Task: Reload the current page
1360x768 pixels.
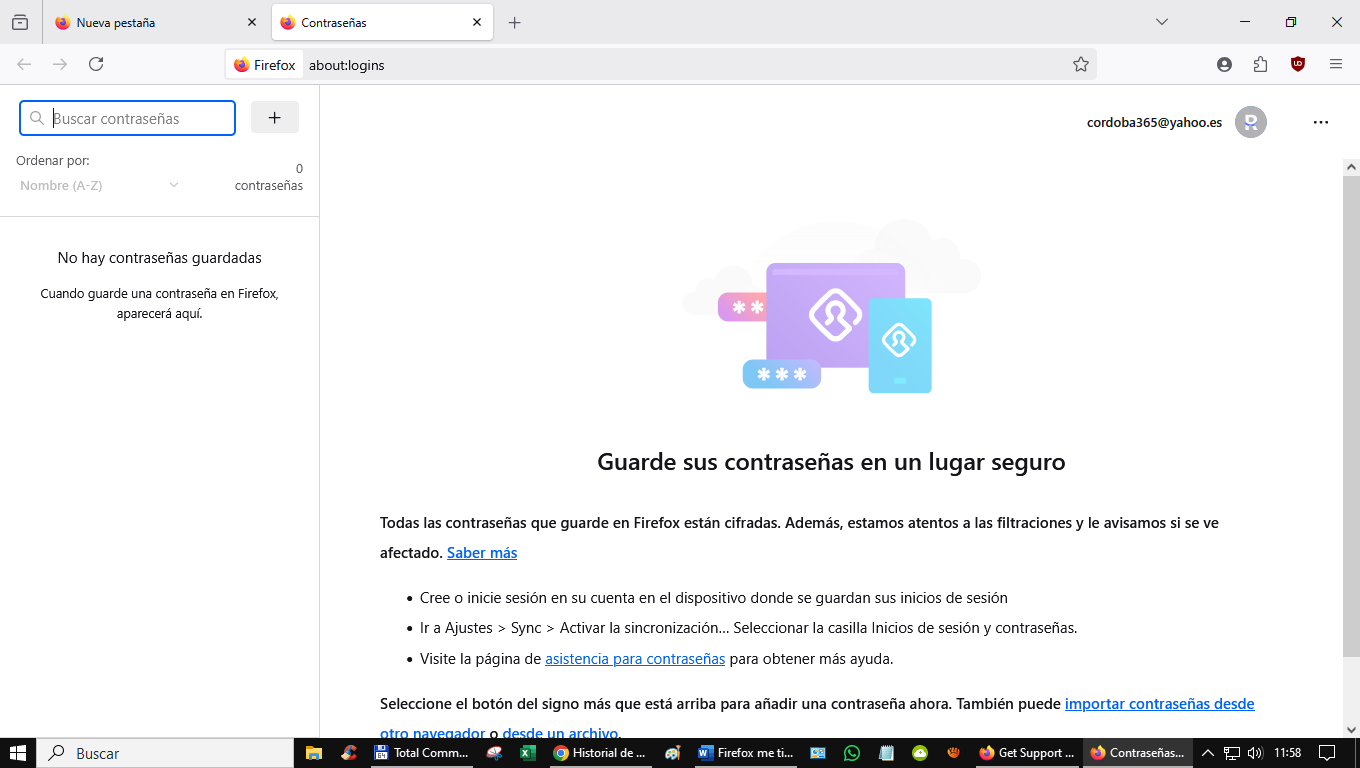Action: 96,64
